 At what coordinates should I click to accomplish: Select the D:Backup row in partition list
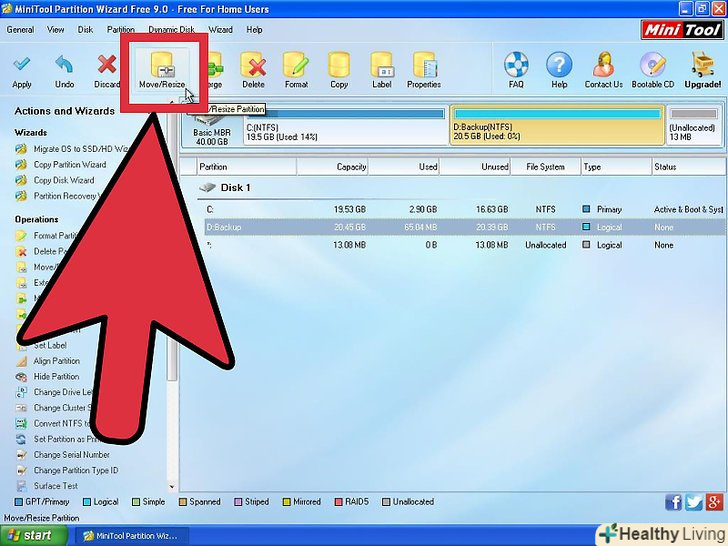tap(464, 228)
